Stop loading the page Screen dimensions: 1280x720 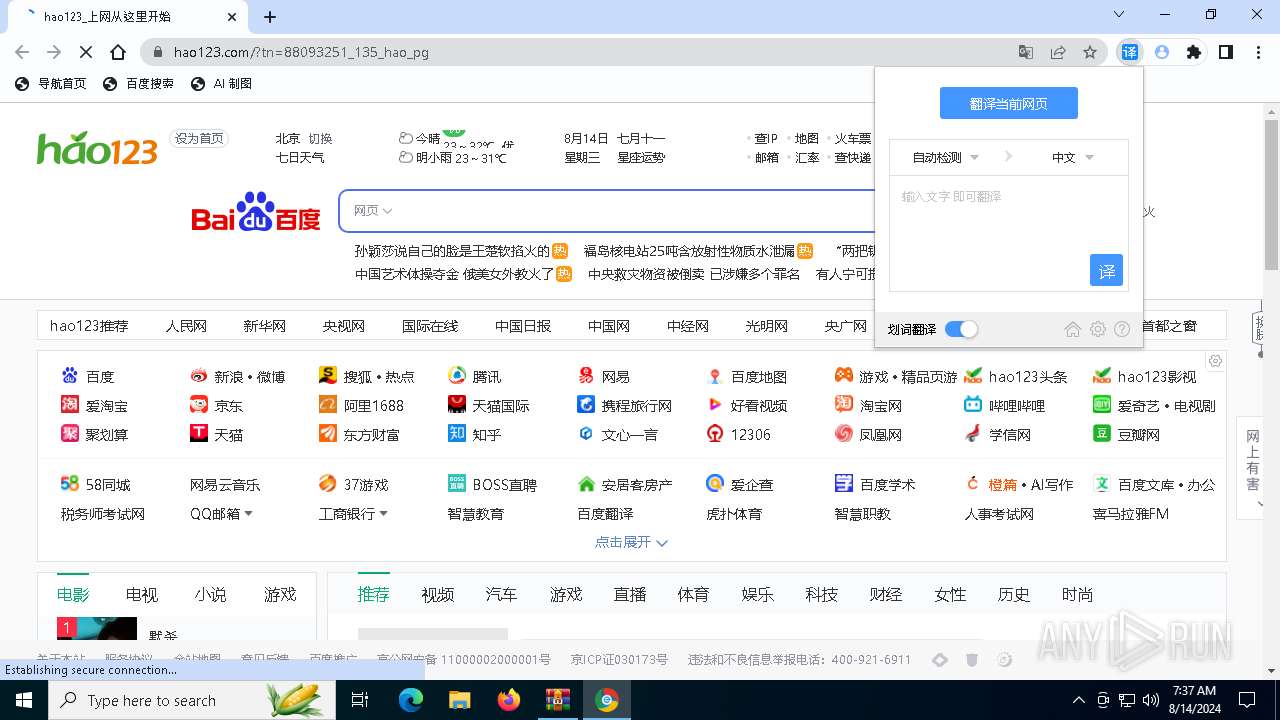(86, 52)
